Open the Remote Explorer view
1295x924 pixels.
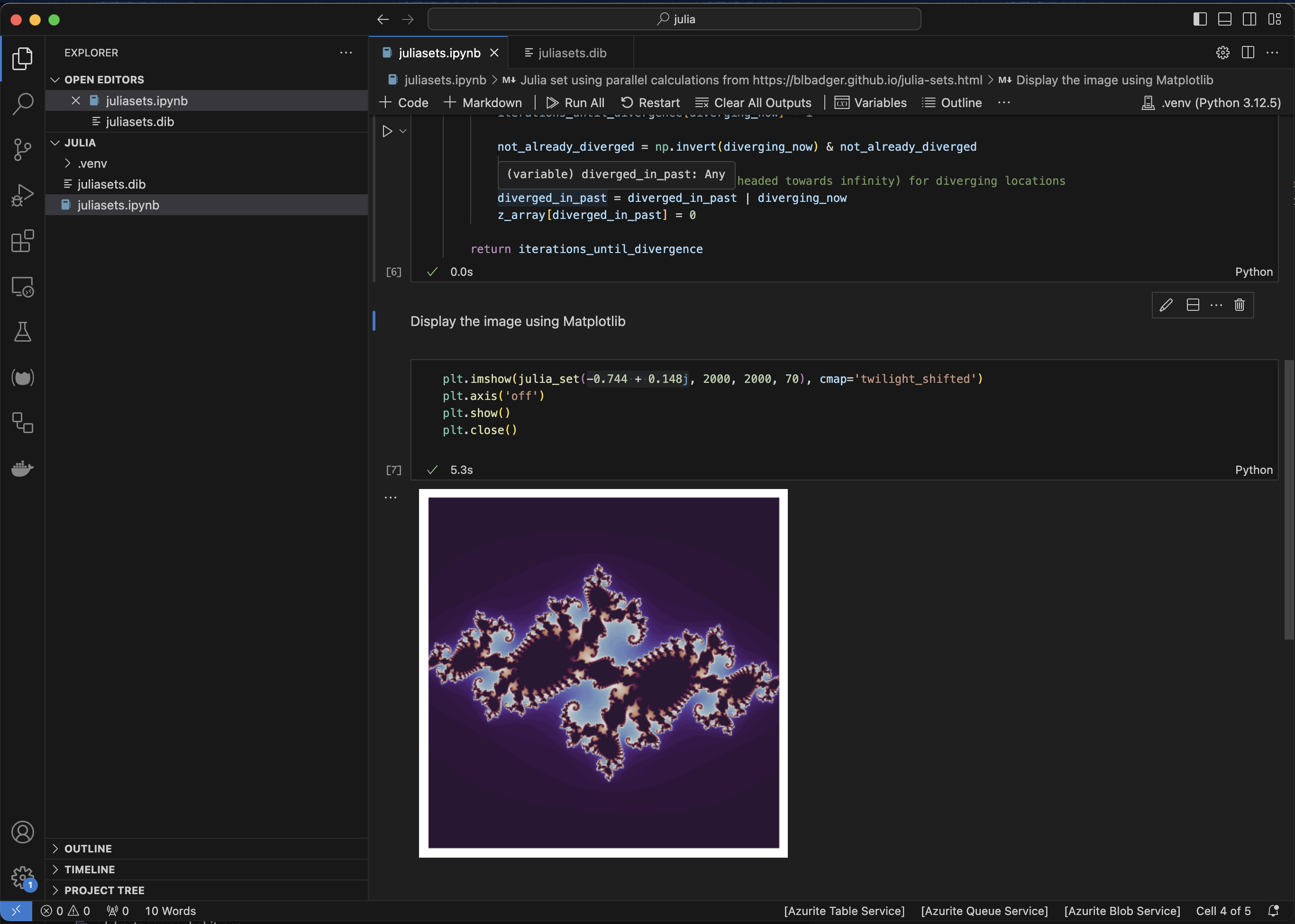pyautogui.click(x=23, y=287)
